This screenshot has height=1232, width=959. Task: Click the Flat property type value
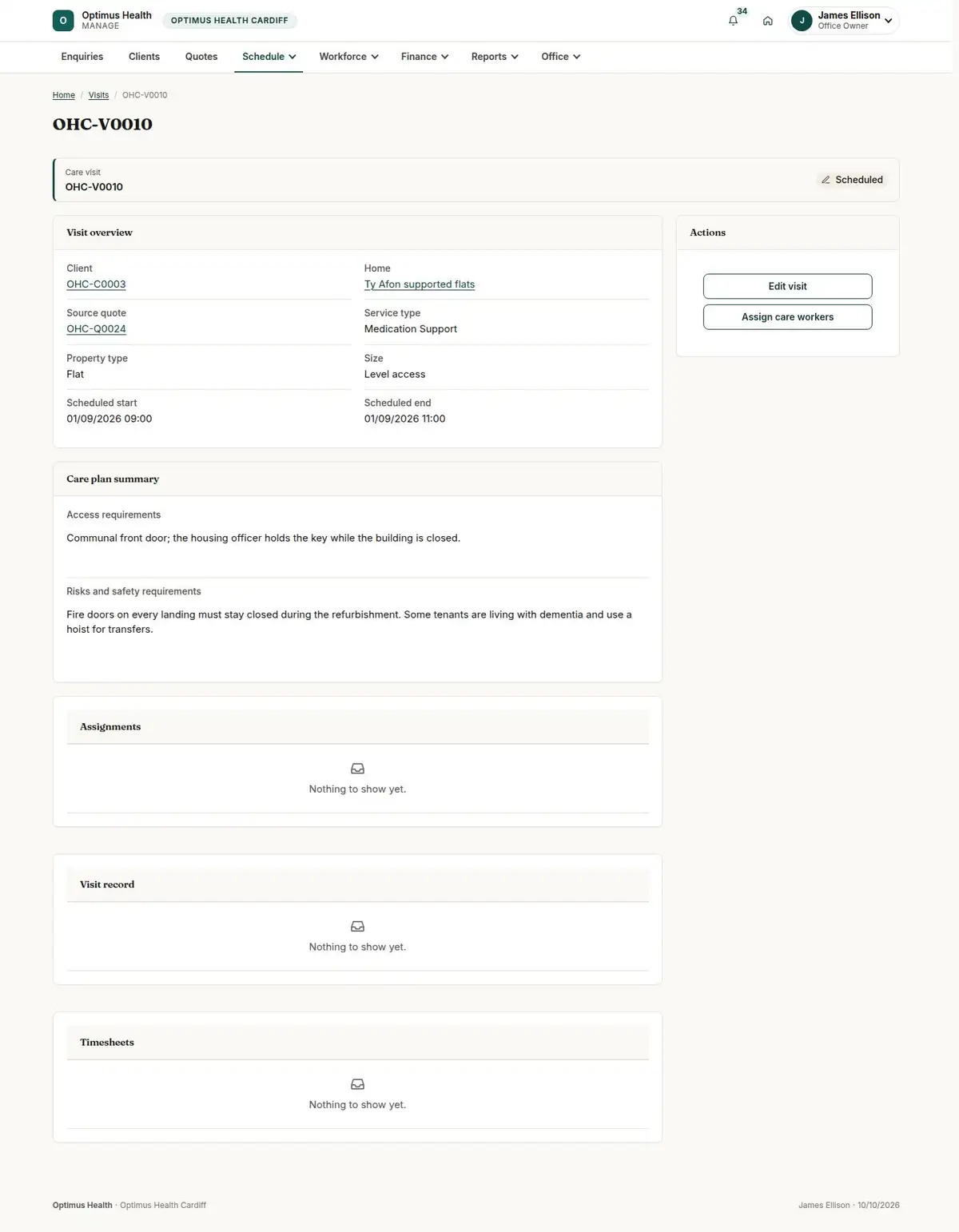75,374
